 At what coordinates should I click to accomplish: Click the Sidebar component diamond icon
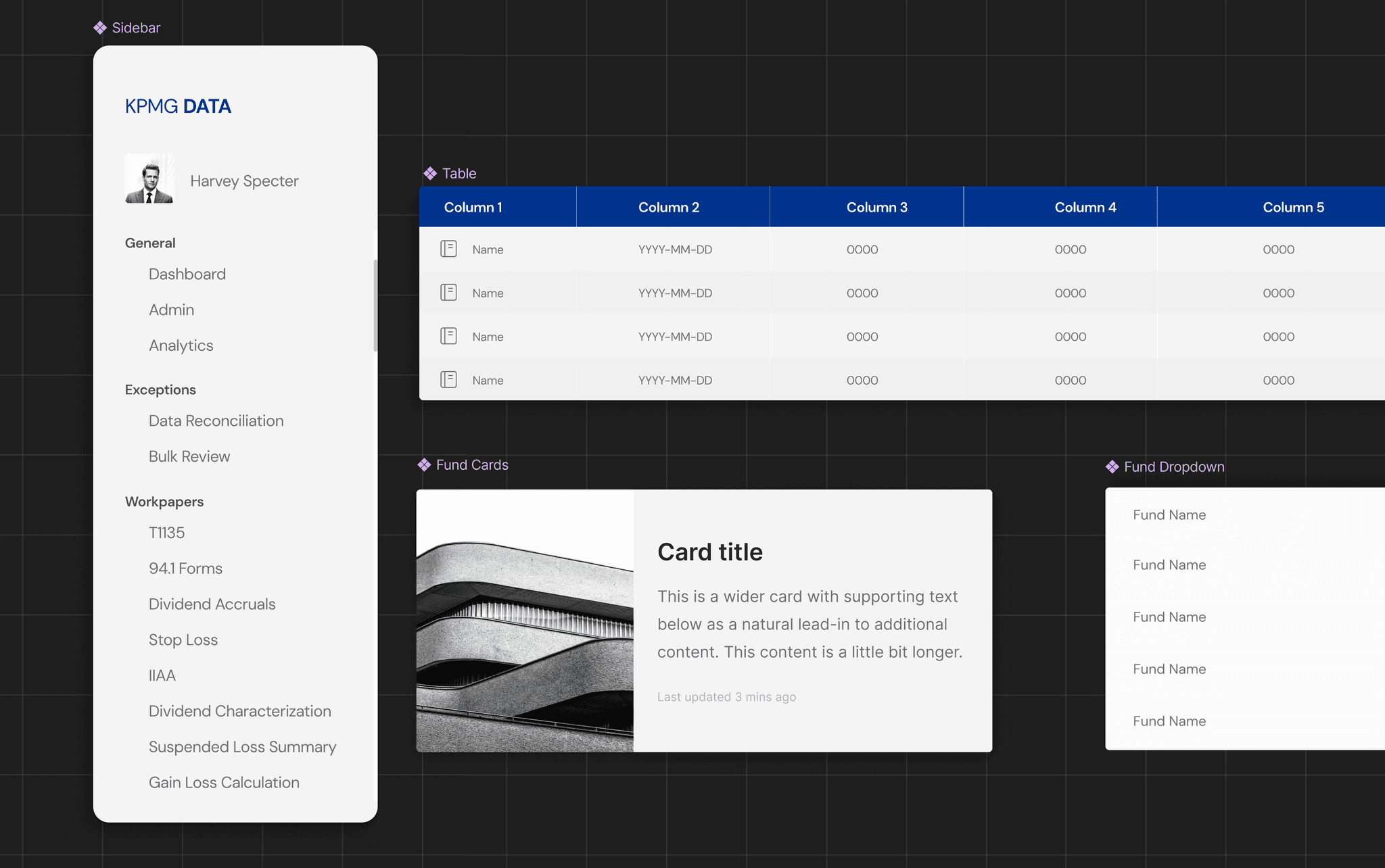point(100,28)
